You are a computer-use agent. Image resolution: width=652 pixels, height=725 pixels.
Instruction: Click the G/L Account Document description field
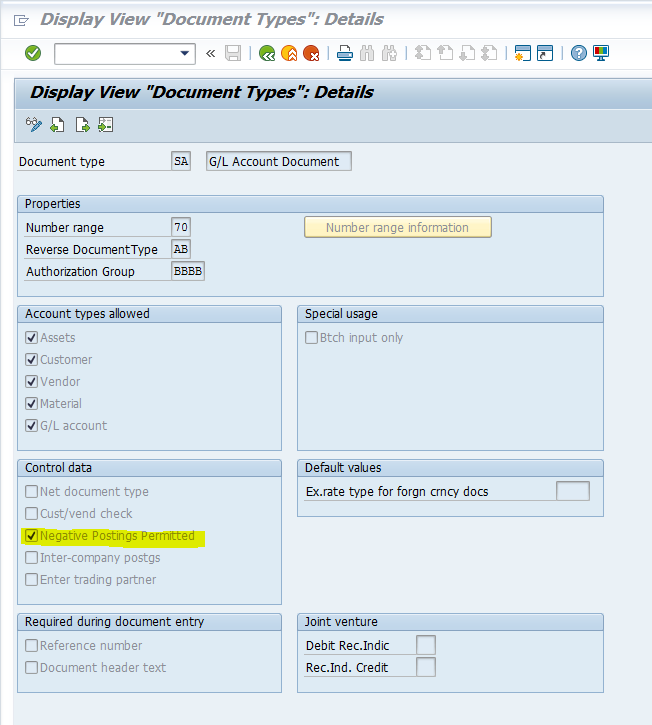pyautogui.click(x=279, y=161)
